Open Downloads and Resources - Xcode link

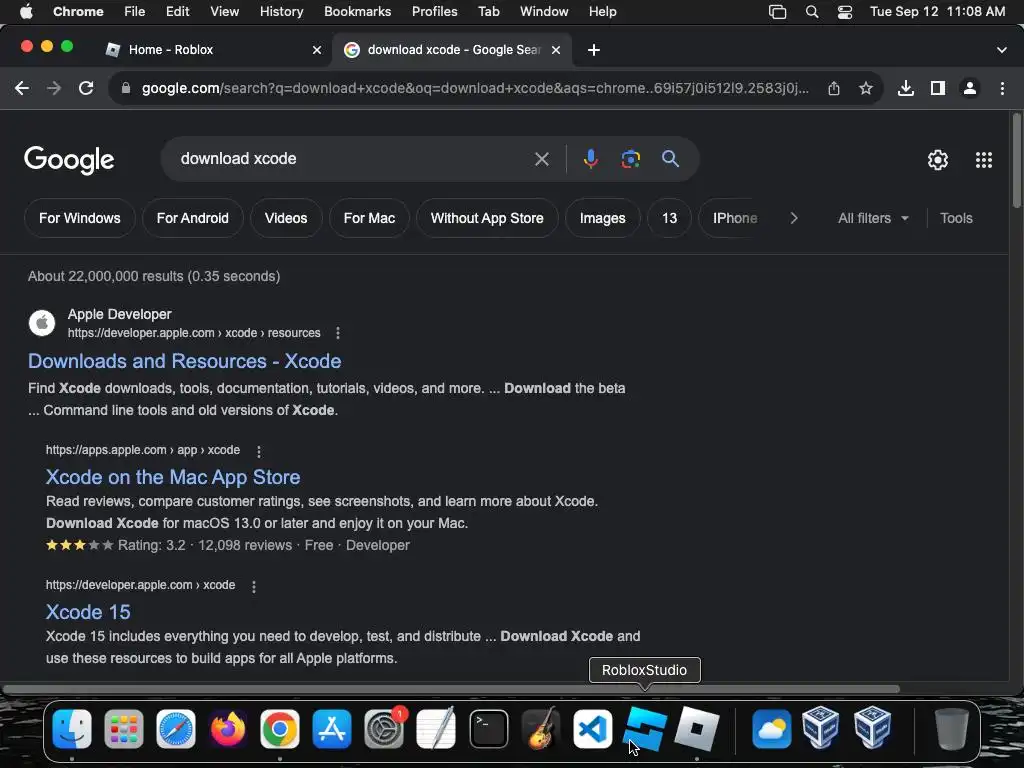[x=184, y=361]
